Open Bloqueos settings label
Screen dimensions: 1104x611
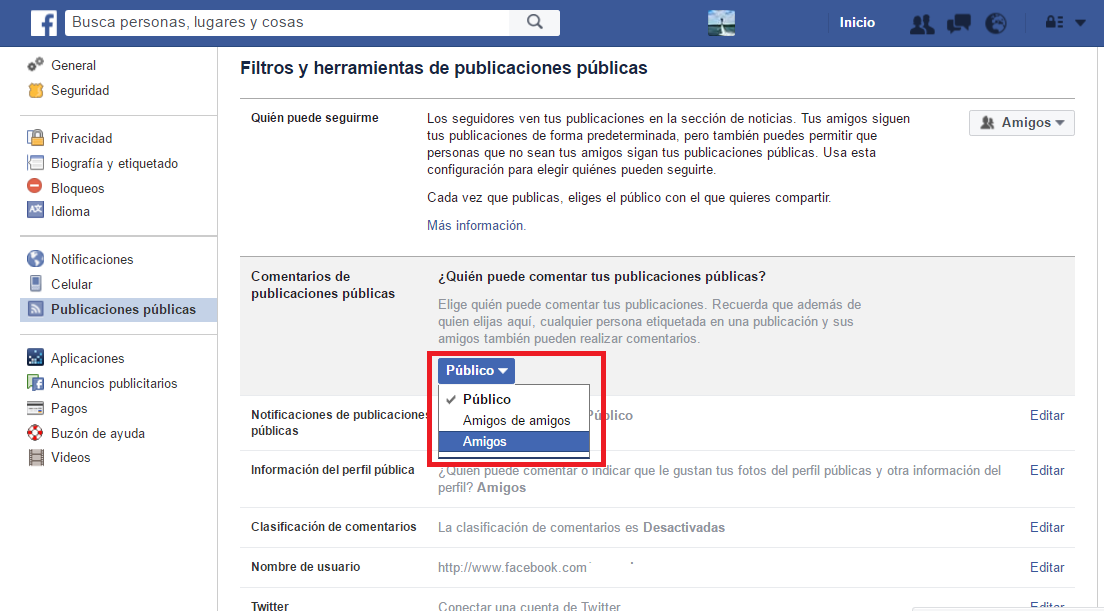77,188
